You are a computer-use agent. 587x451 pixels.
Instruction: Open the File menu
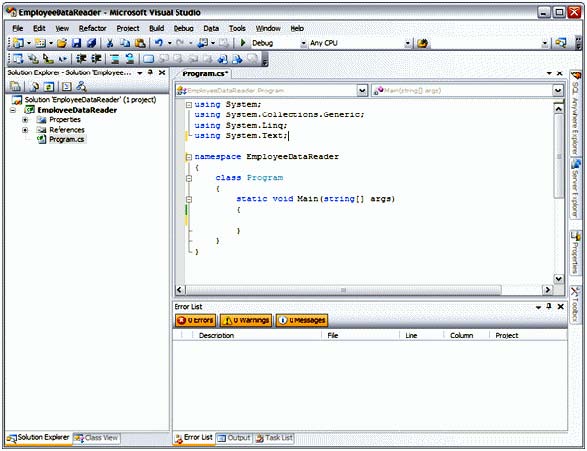18,28
